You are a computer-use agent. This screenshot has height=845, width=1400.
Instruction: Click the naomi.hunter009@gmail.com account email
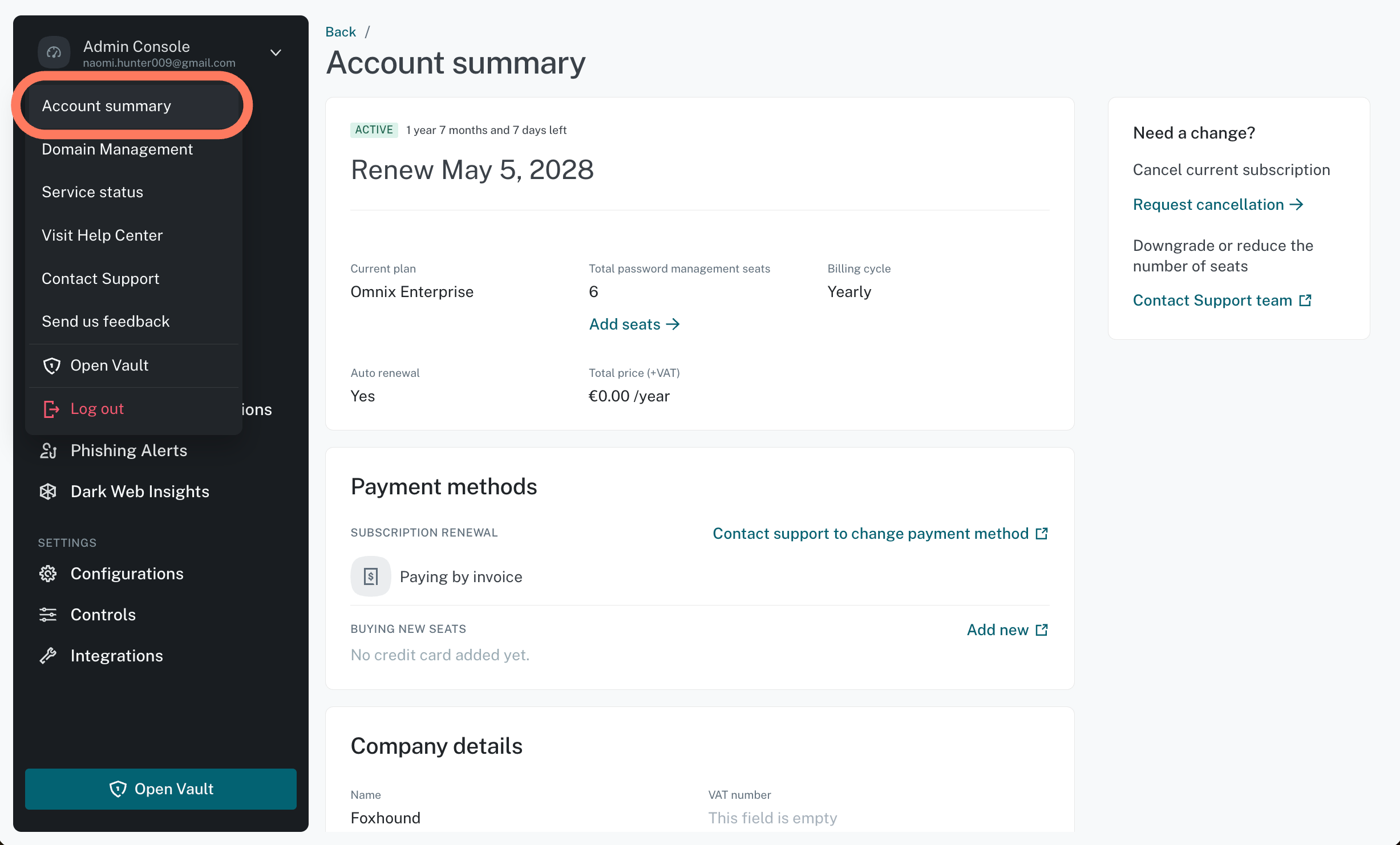159,63
